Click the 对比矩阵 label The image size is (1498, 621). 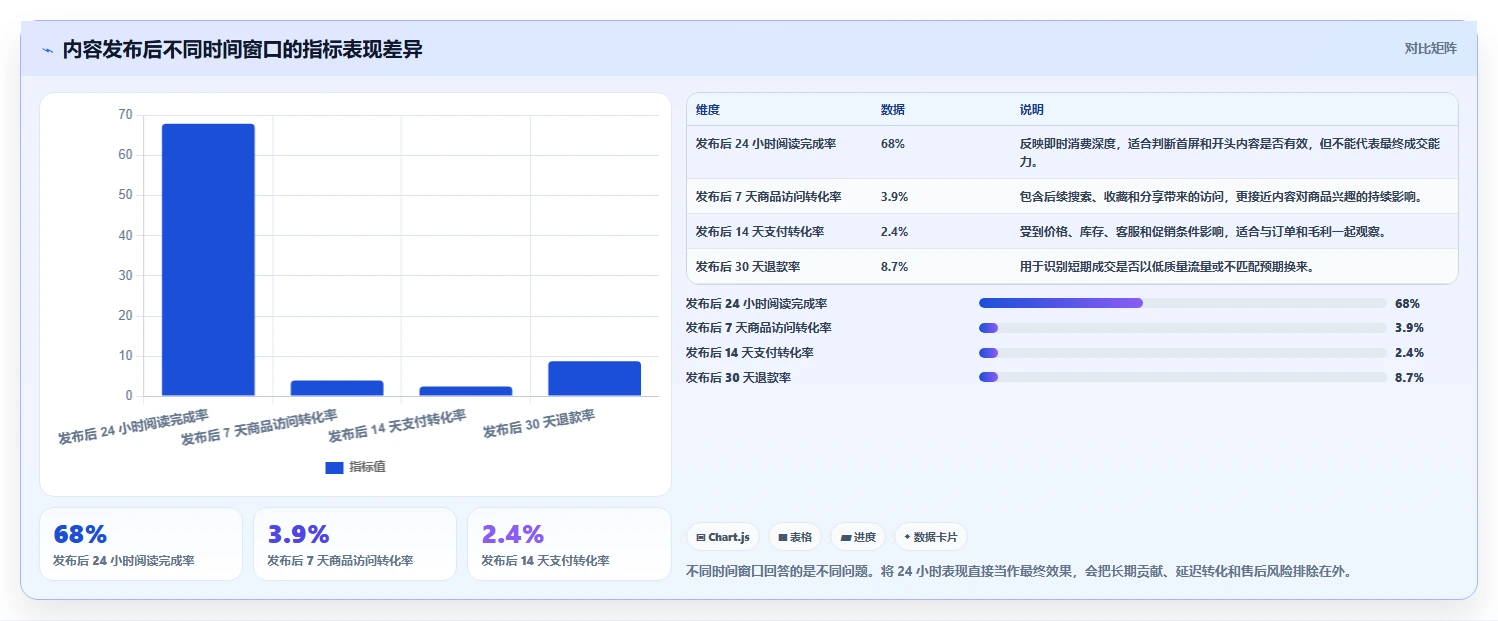[x=1431, y=48]
